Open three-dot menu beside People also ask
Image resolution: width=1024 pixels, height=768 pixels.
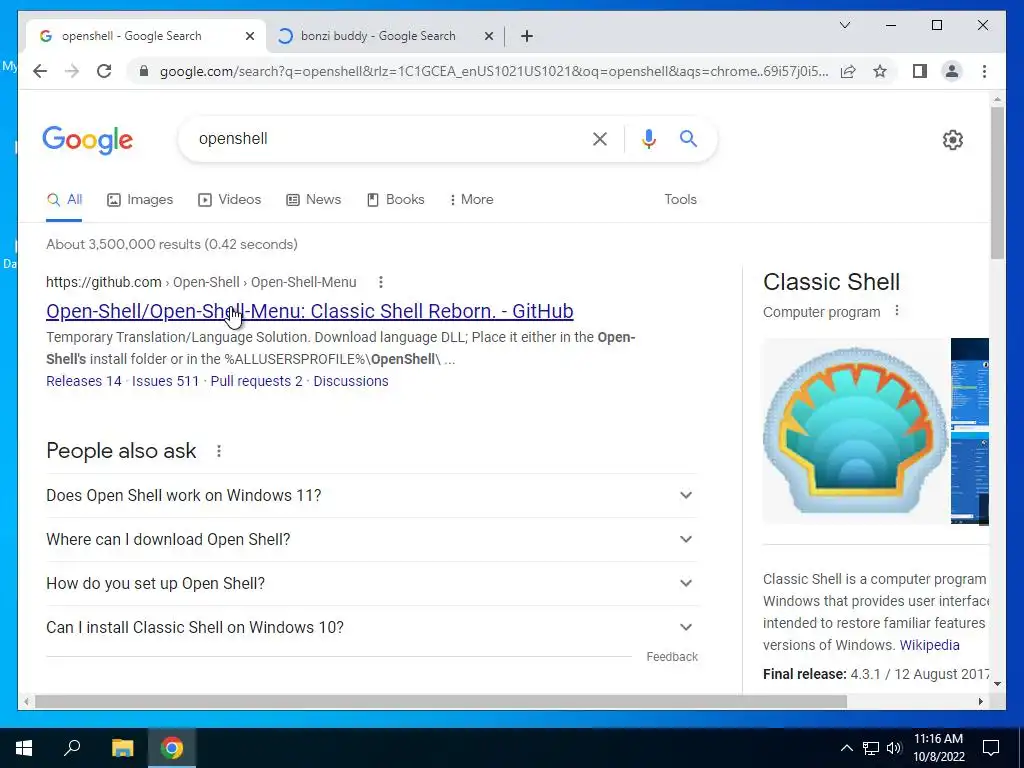[219, 451]
